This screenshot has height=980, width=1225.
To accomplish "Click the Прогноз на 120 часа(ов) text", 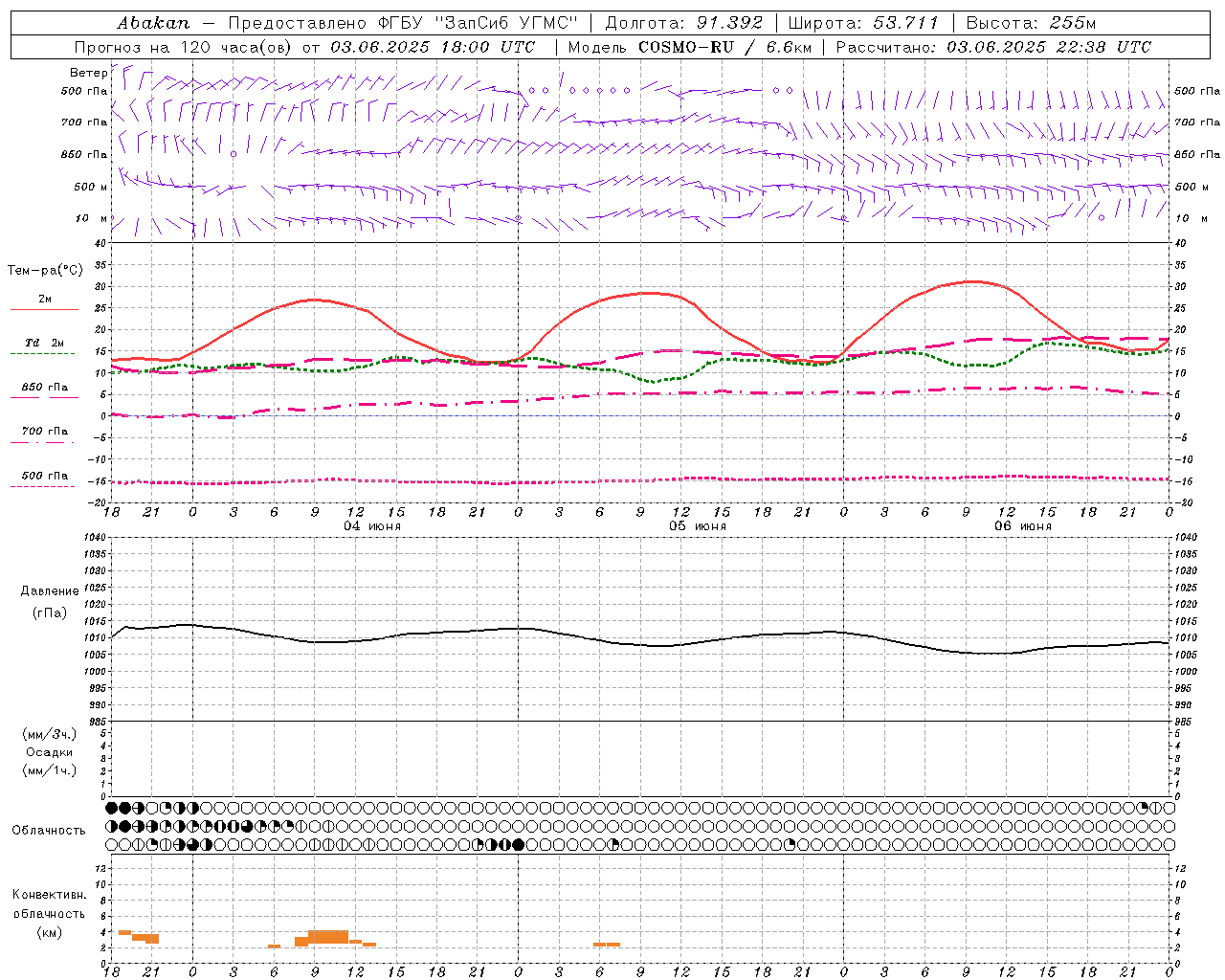I will click(x=185, y=47).
